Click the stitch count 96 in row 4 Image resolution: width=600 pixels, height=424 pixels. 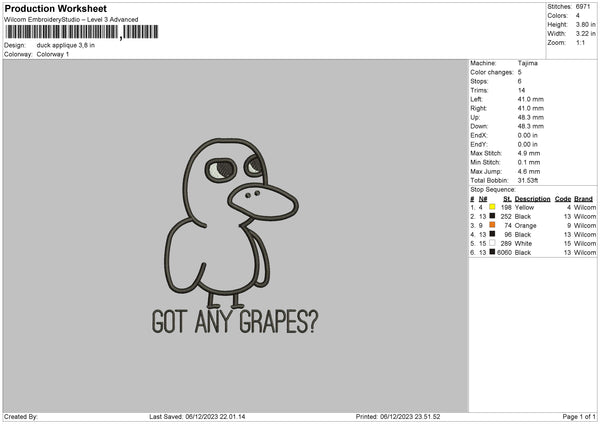pos(508,235)
